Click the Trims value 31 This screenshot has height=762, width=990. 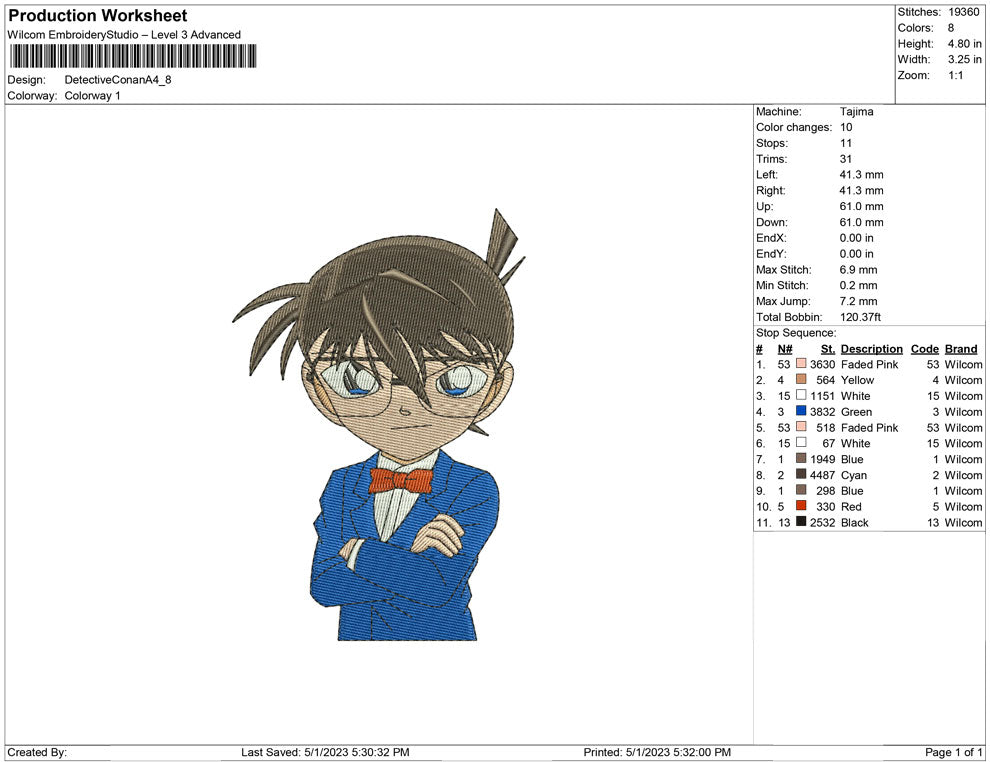pyautogui.click(x=846, y=158)
